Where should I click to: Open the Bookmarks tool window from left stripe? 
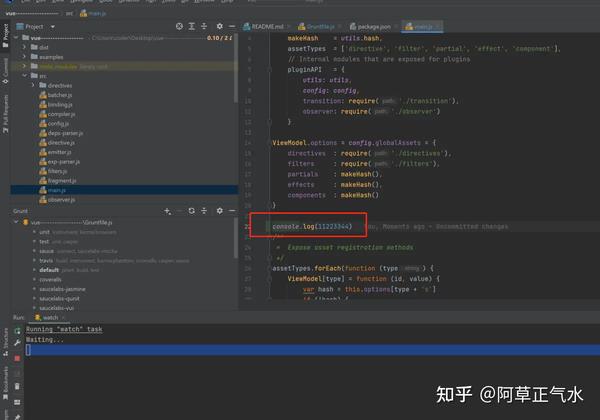click(x=5, y=384)
